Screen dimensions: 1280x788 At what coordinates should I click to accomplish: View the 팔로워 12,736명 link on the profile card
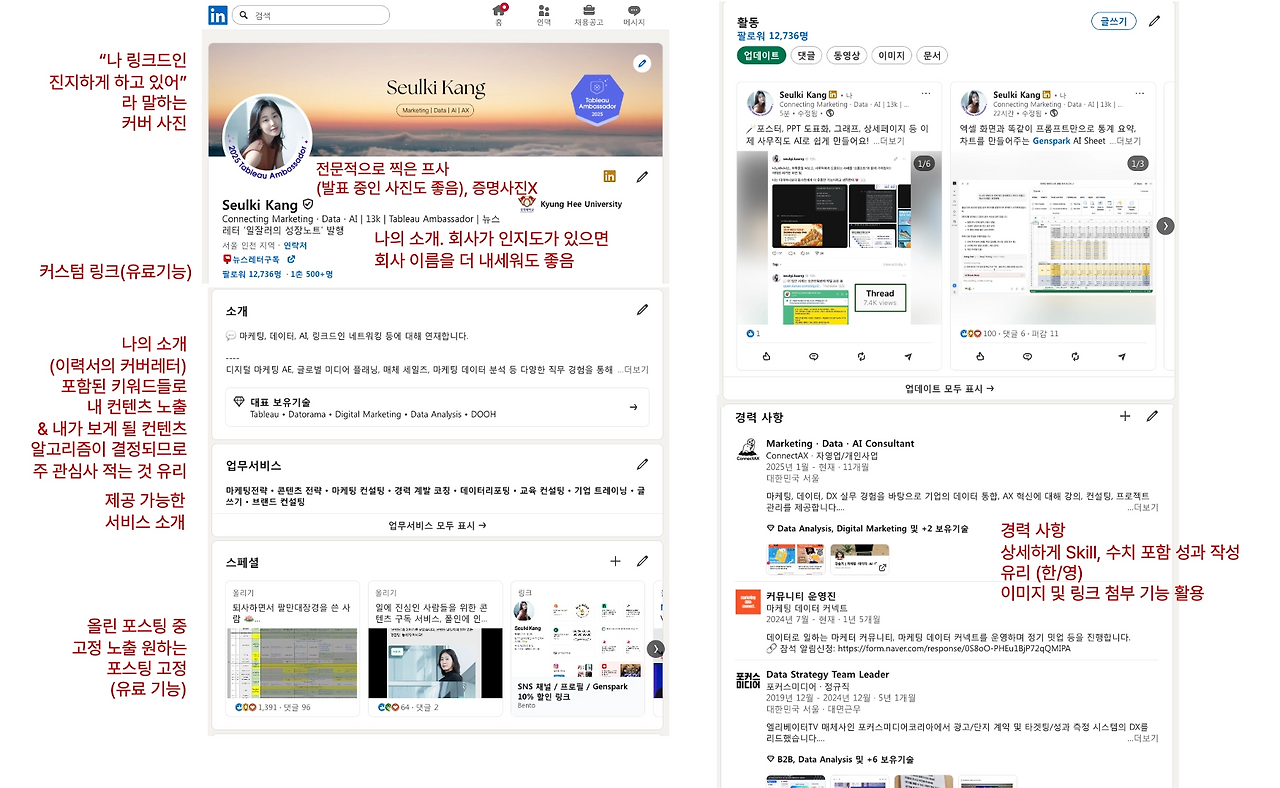pyautogui.click(x=250, y=273)
